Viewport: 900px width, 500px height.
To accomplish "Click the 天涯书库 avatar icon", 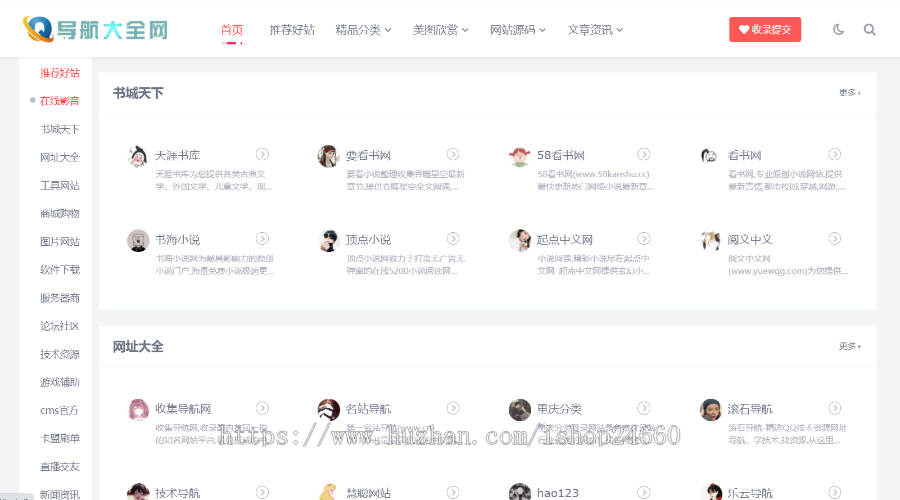I will click(x=138, y=156).
